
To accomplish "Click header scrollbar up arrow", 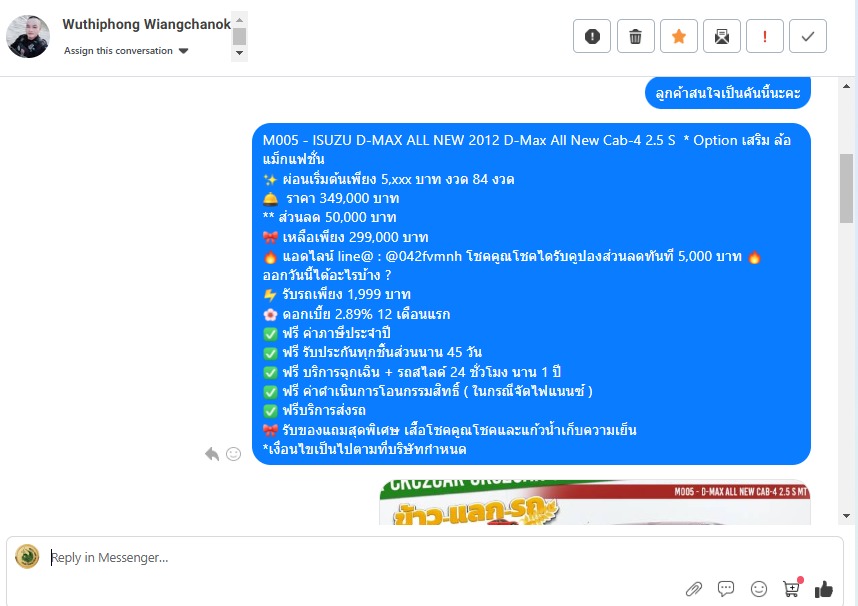I will pyautogui.click(x=239, y=19).
